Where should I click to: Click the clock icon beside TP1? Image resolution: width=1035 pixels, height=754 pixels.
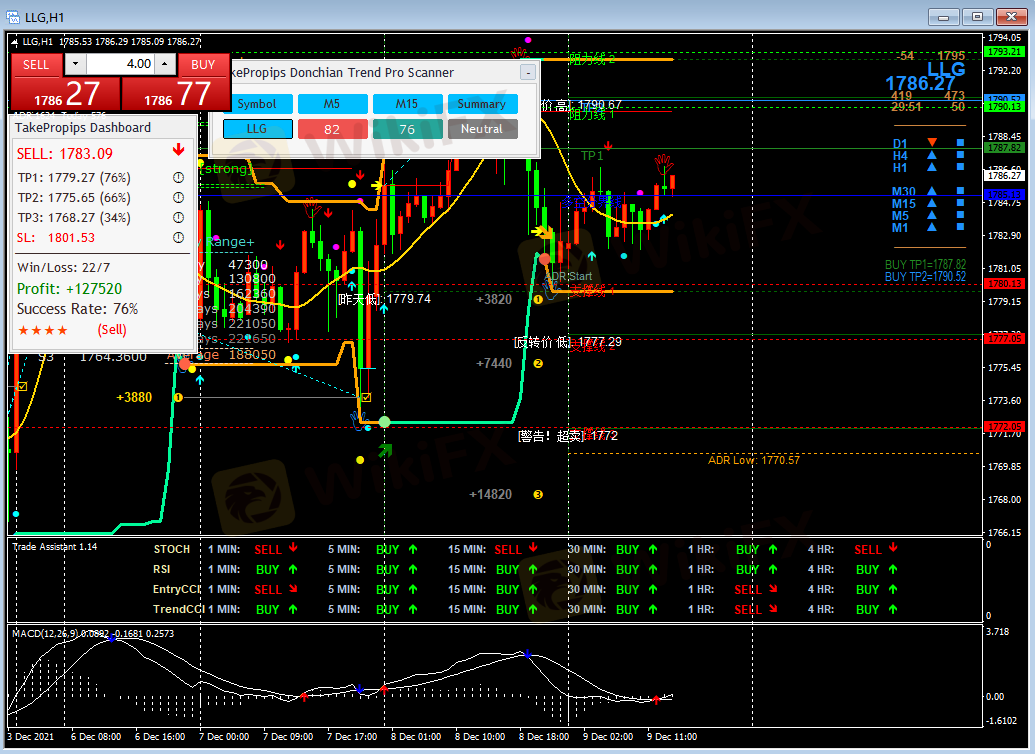point(179,178)
